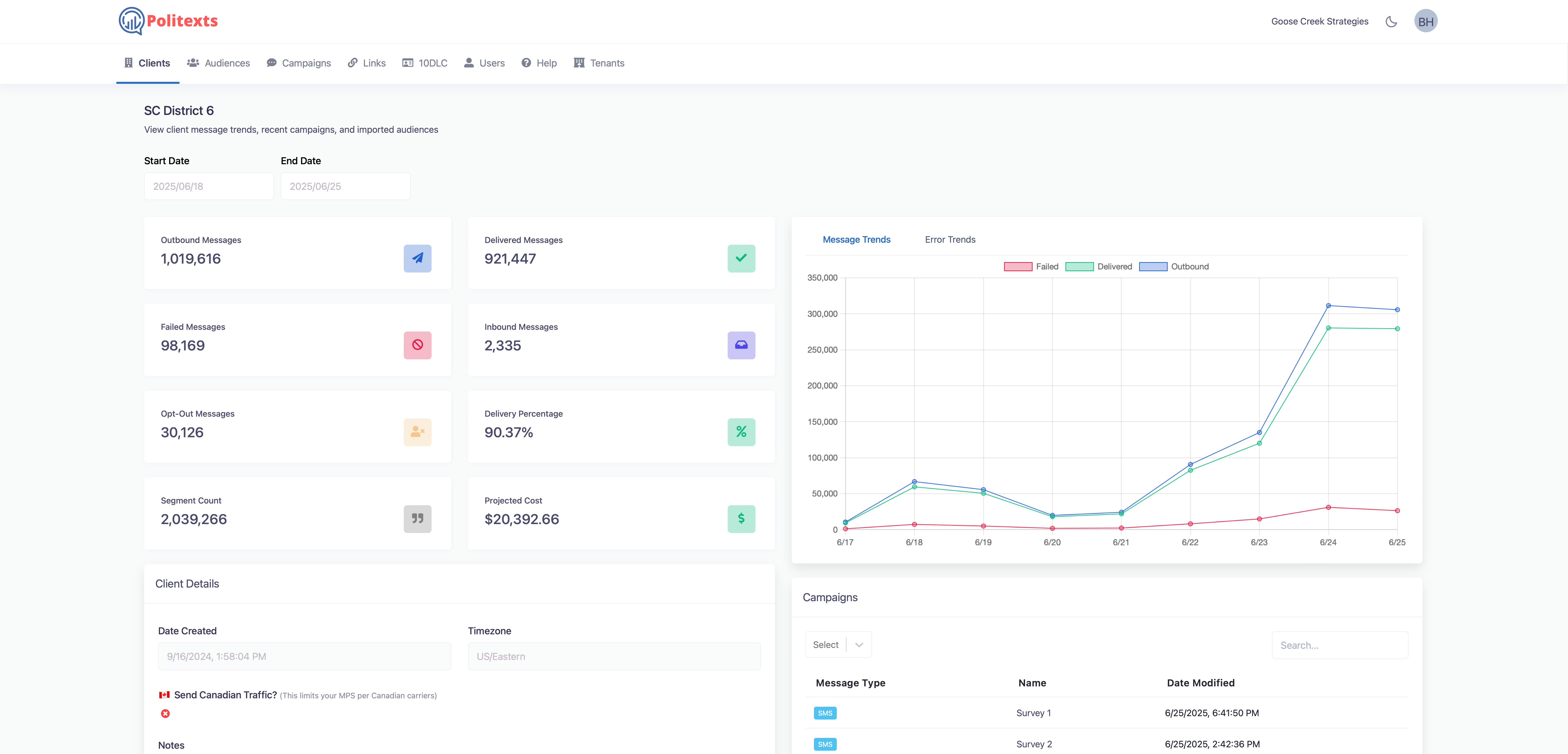Viewport: 1568px width, 754px height.
Task: Click the Segment Count value 2,039,266
Action: pyautogui.click(x=194, y=520)
